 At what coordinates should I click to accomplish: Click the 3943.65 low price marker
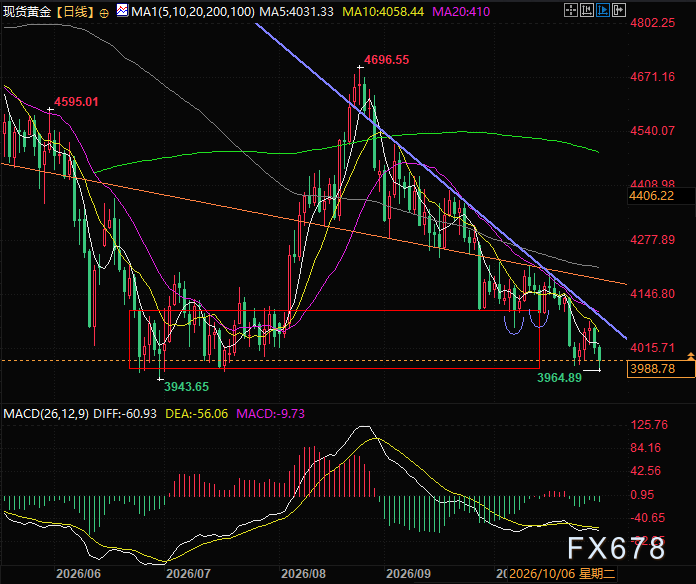186,387
